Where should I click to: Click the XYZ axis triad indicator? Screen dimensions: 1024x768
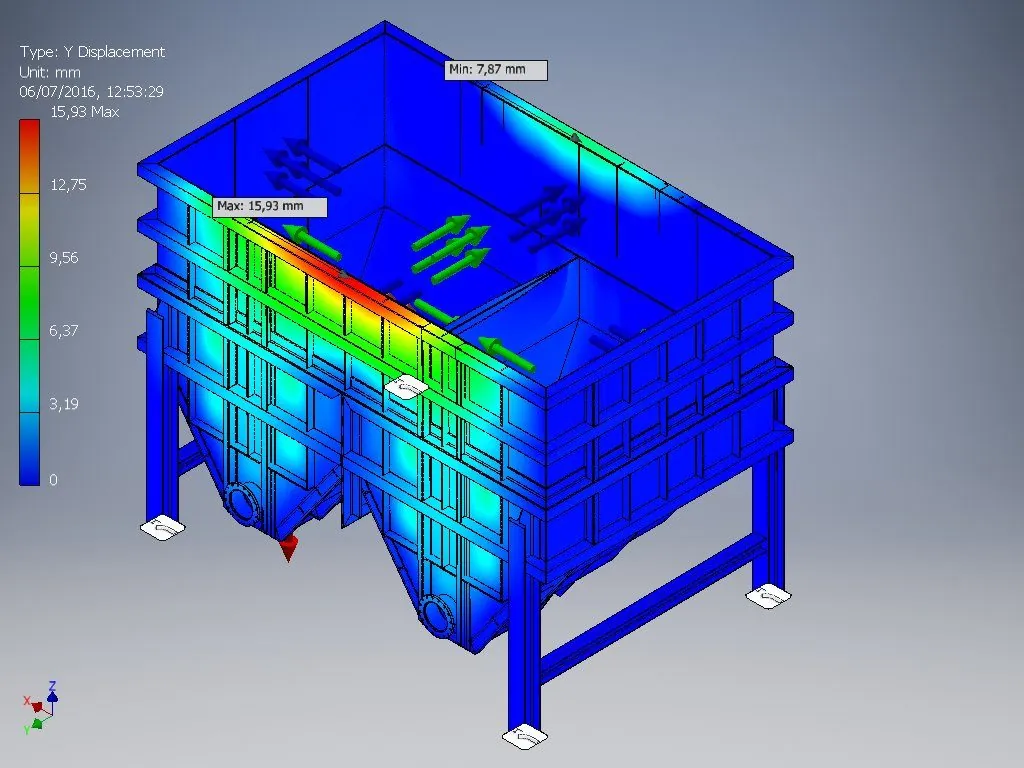pos(40,707)
